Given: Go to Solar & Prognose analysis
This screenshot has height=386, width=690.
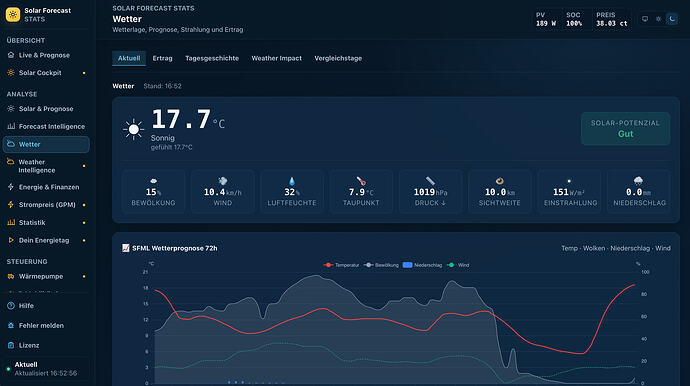Looking at the screenshot, I should 46,109.
